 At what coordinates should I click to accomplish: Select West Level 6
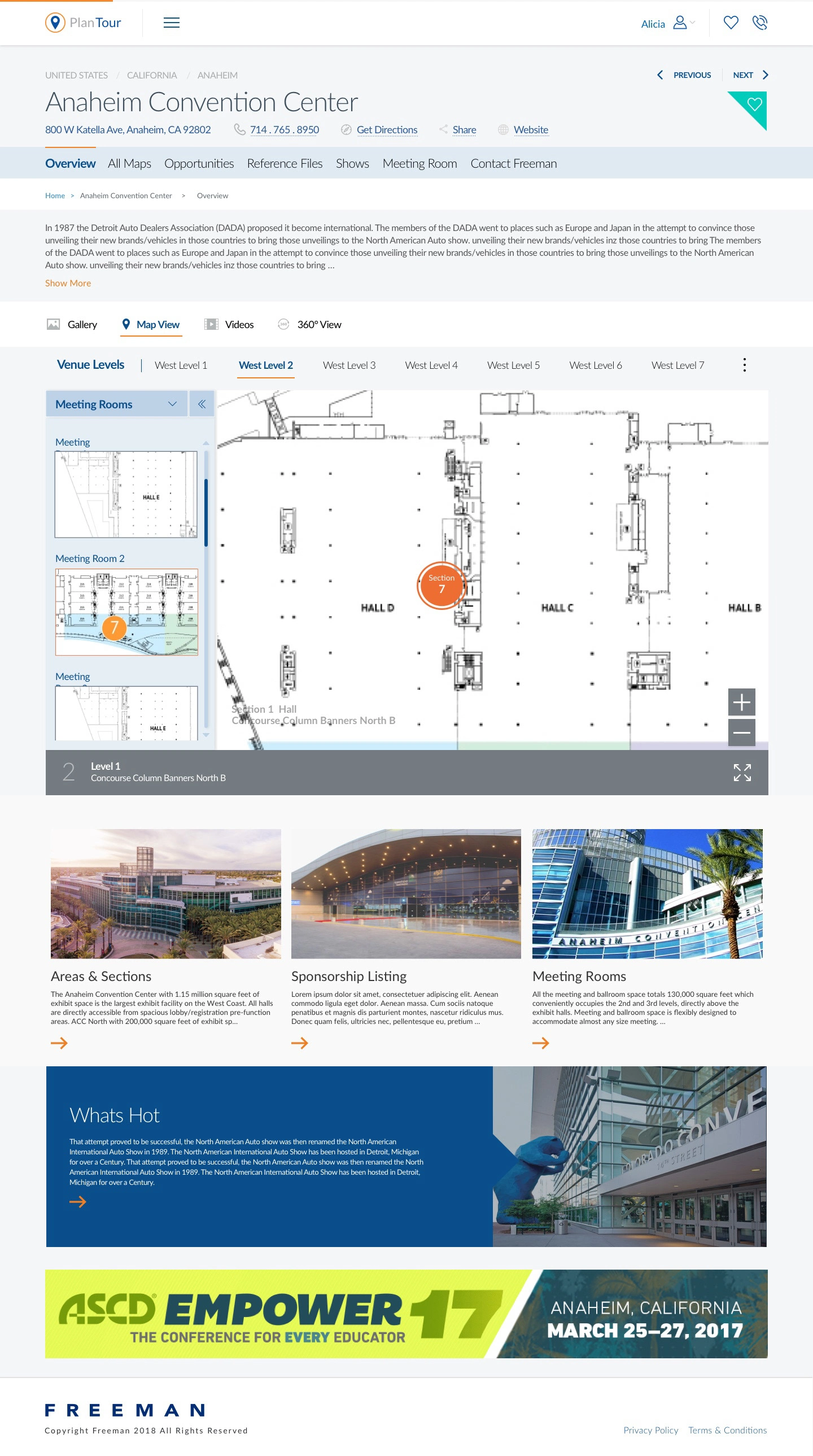point(596,365)
